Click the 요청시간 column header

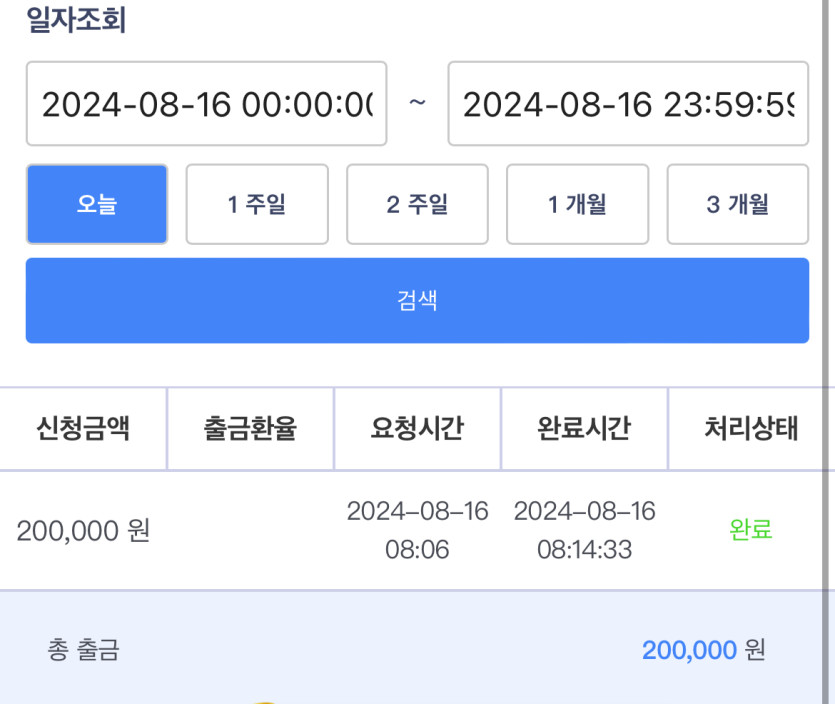pos(417,429)
